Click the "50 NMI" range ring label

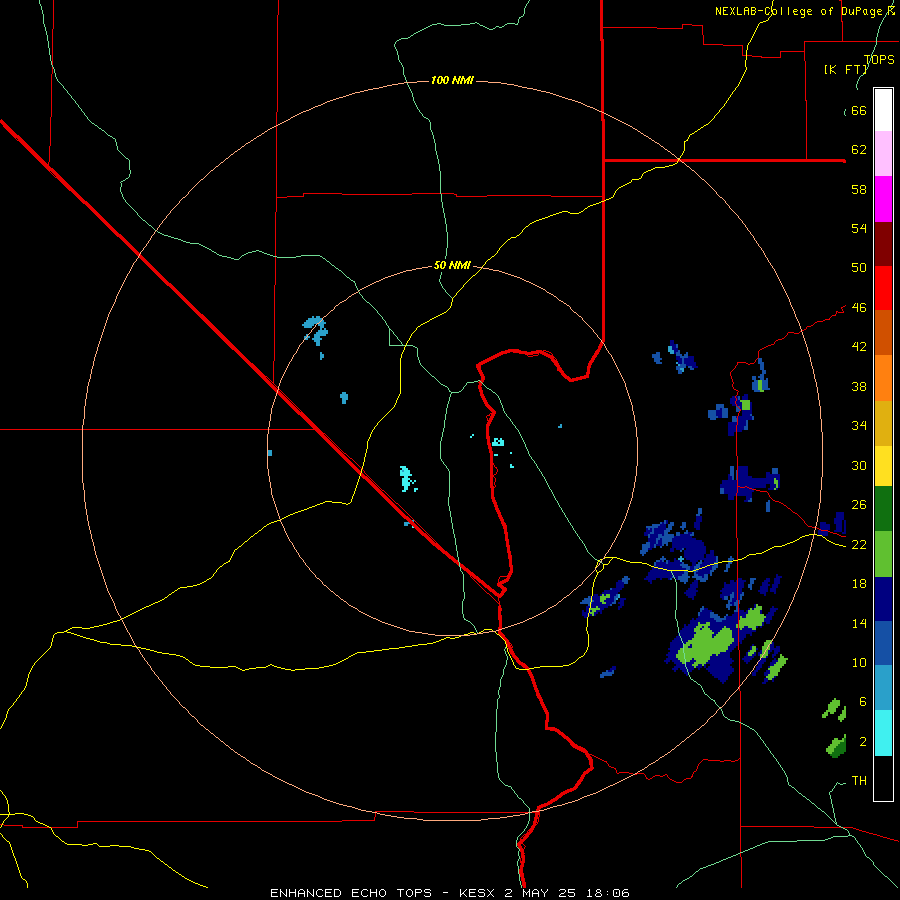coord(452,265)
